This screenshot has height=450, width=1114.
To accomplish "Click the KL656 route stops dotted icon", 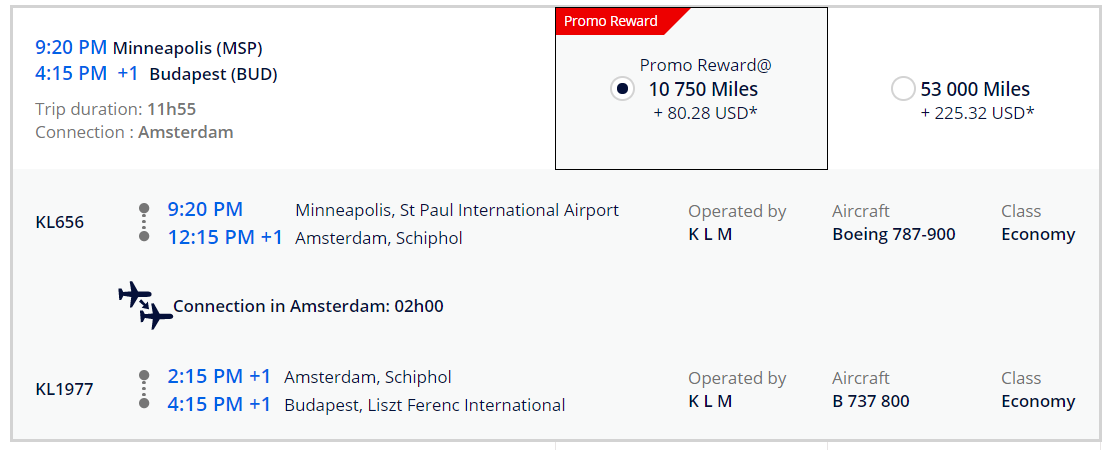I will coord(144,222).
